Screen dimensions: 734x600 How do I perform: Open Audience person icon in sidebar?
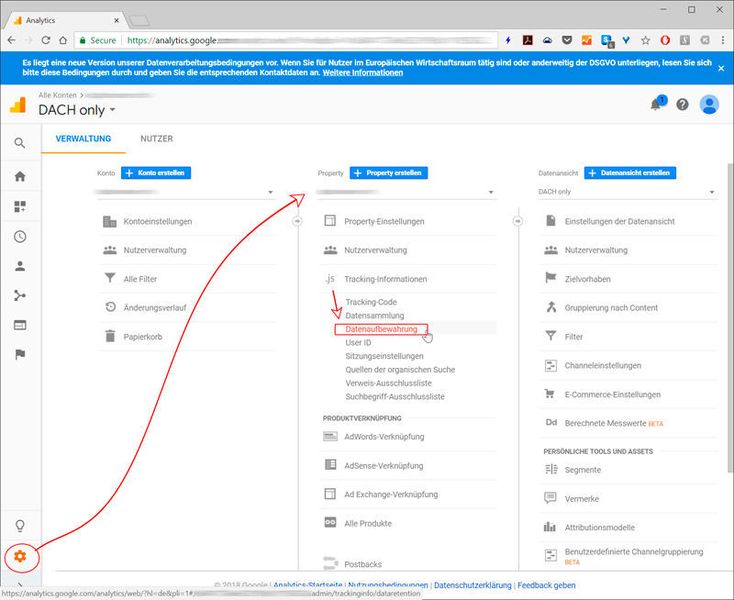pyautogui.click(x=20, y=266)
